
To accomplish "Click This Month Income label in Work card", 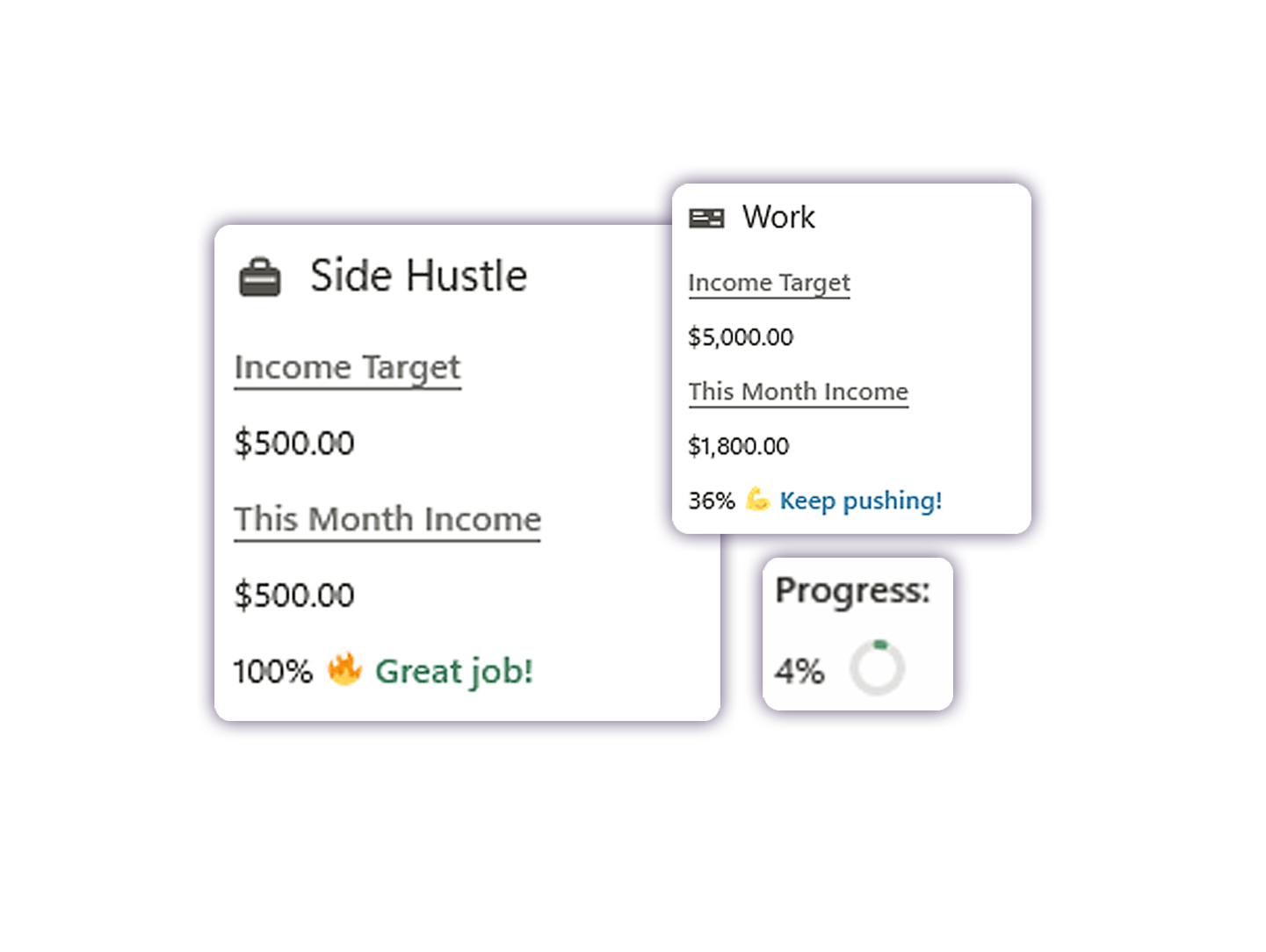I will 798,392.
